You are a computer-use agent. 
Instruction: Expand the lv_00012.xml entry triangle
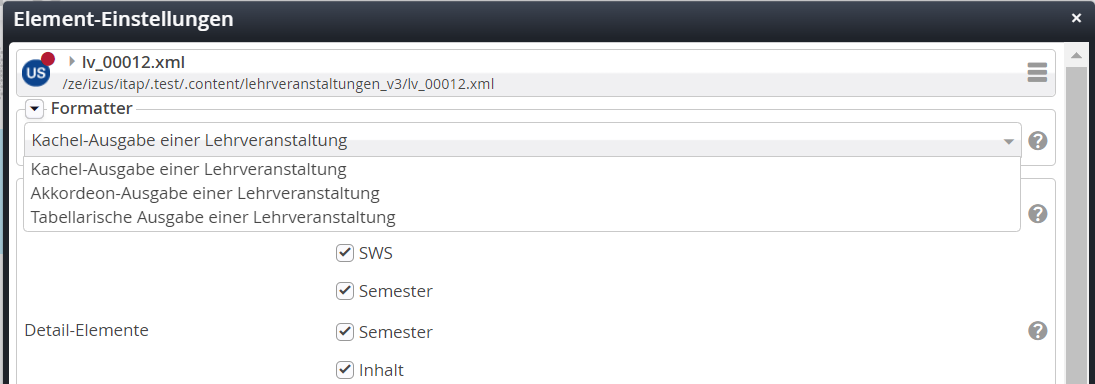point(72,61)
